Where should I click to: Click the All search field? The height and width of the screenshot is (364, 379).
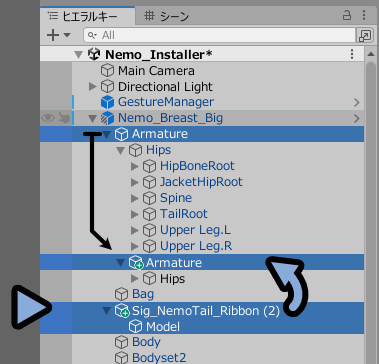pyautogui.click(x=219, y=35)
